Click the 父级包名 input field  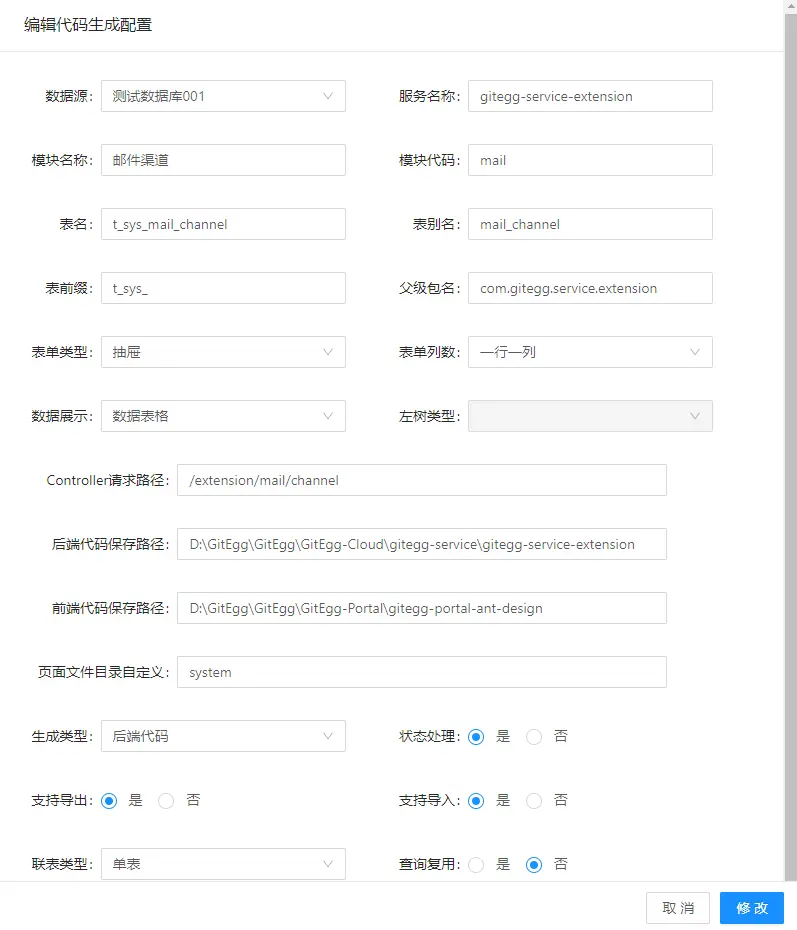589,288
